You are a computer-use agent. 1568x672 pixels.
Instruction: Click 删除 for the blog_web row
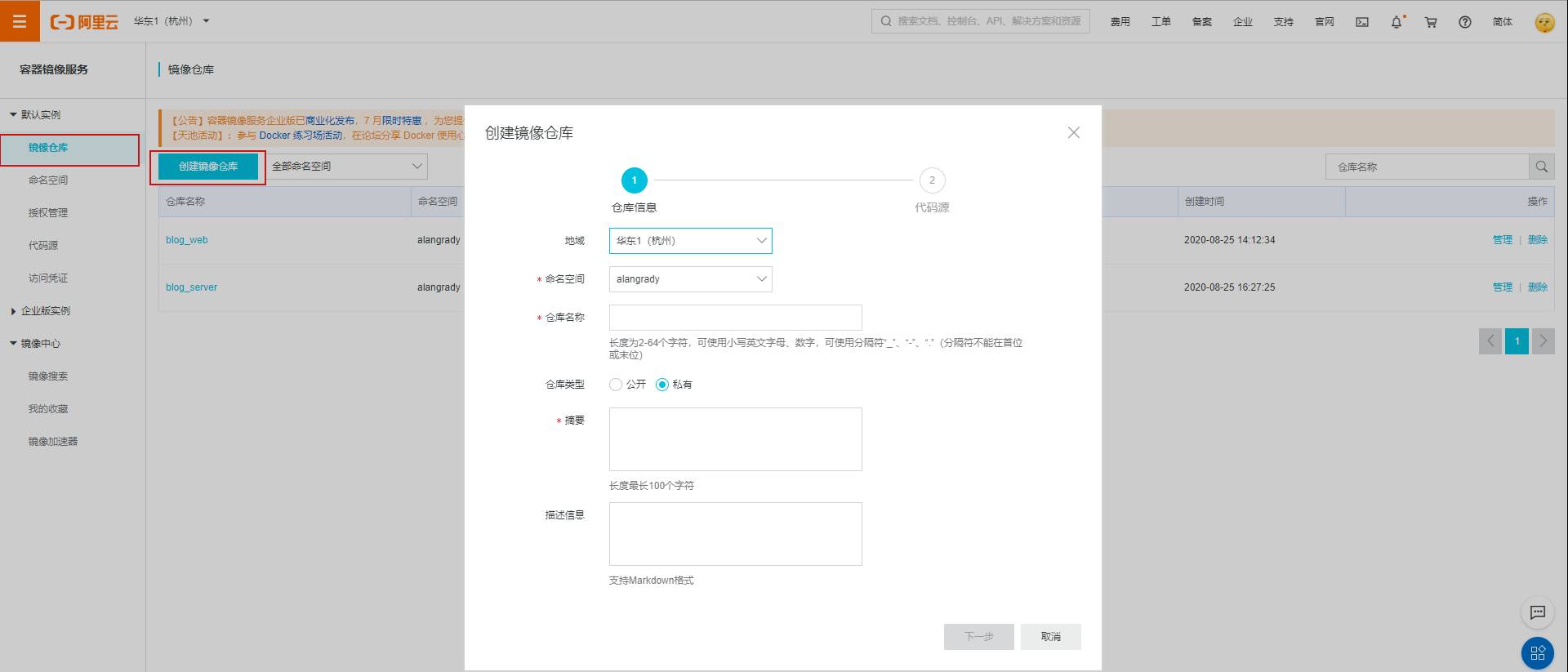1538,240
